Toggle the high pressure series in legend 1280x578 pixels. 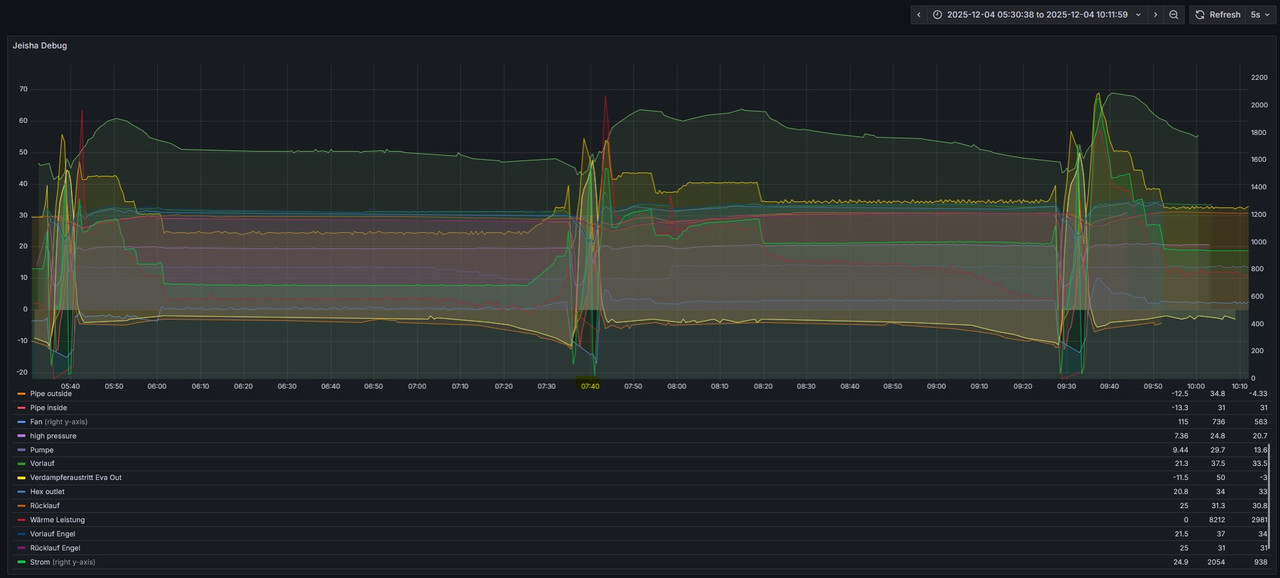[x=53, y=436]
